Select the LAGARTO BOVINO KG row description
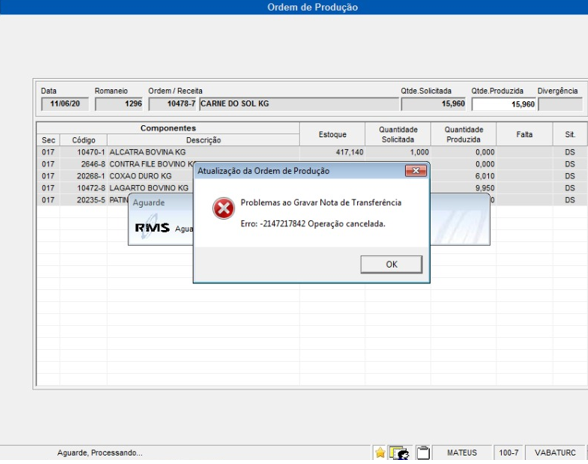This screenshot has width=588, height=464. 149,188
